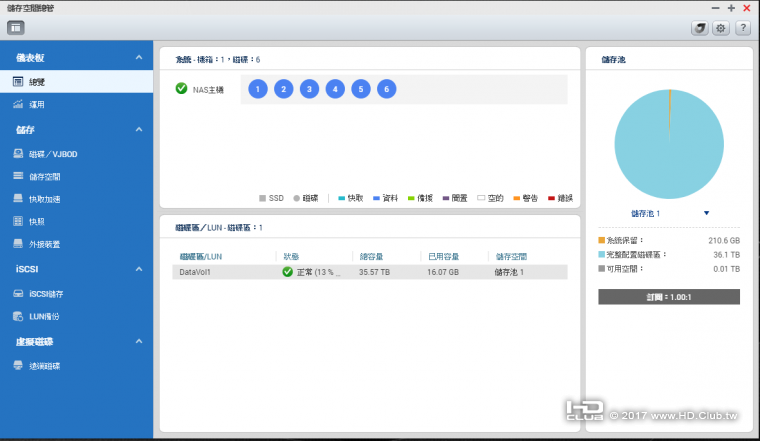Select disk 1 in the NAS host row
The image size is (760, 441).
(257, 89)
